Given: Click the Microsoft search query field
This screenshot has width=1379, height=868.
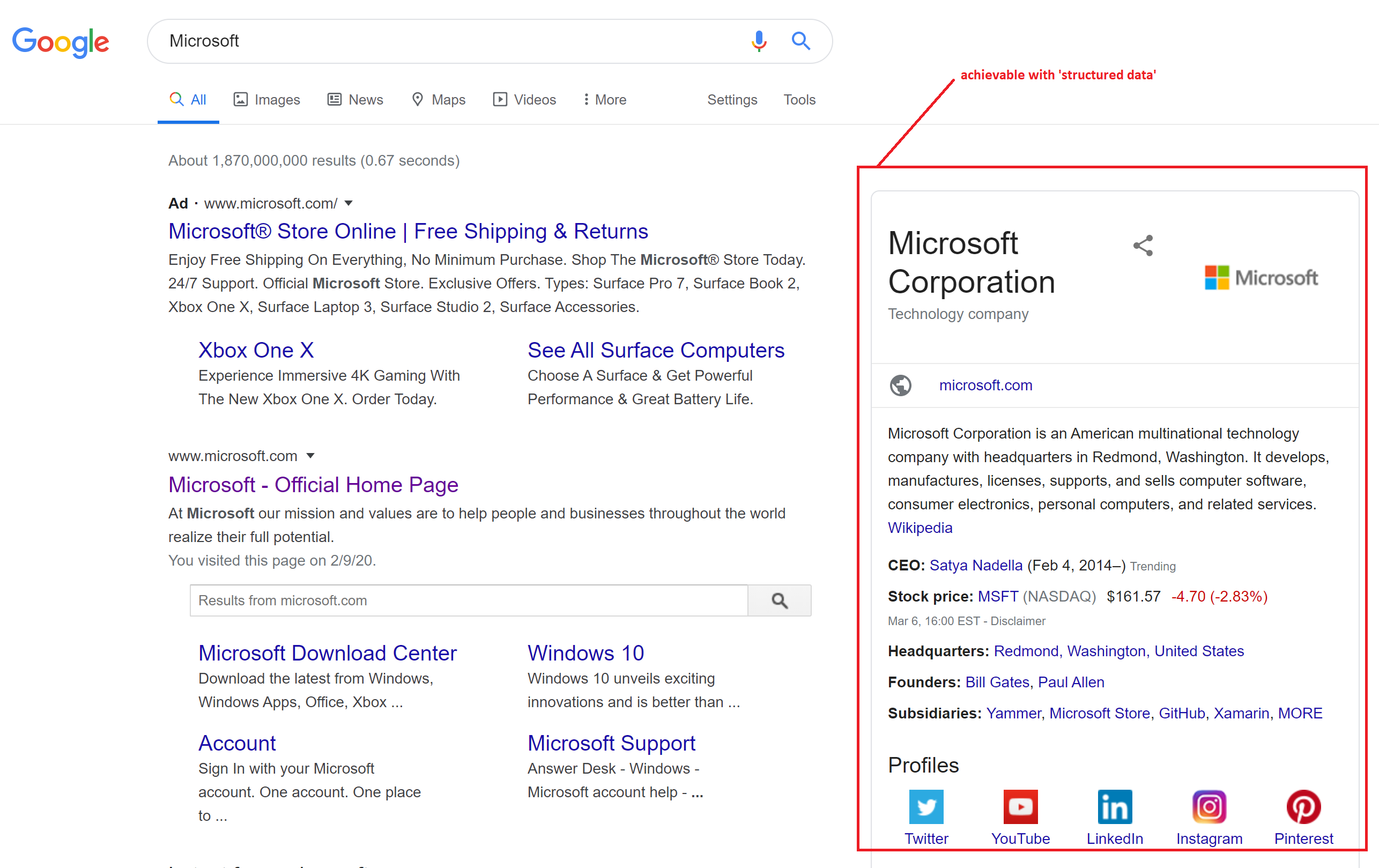Looking at the screenshot, I should pos(447,41).
